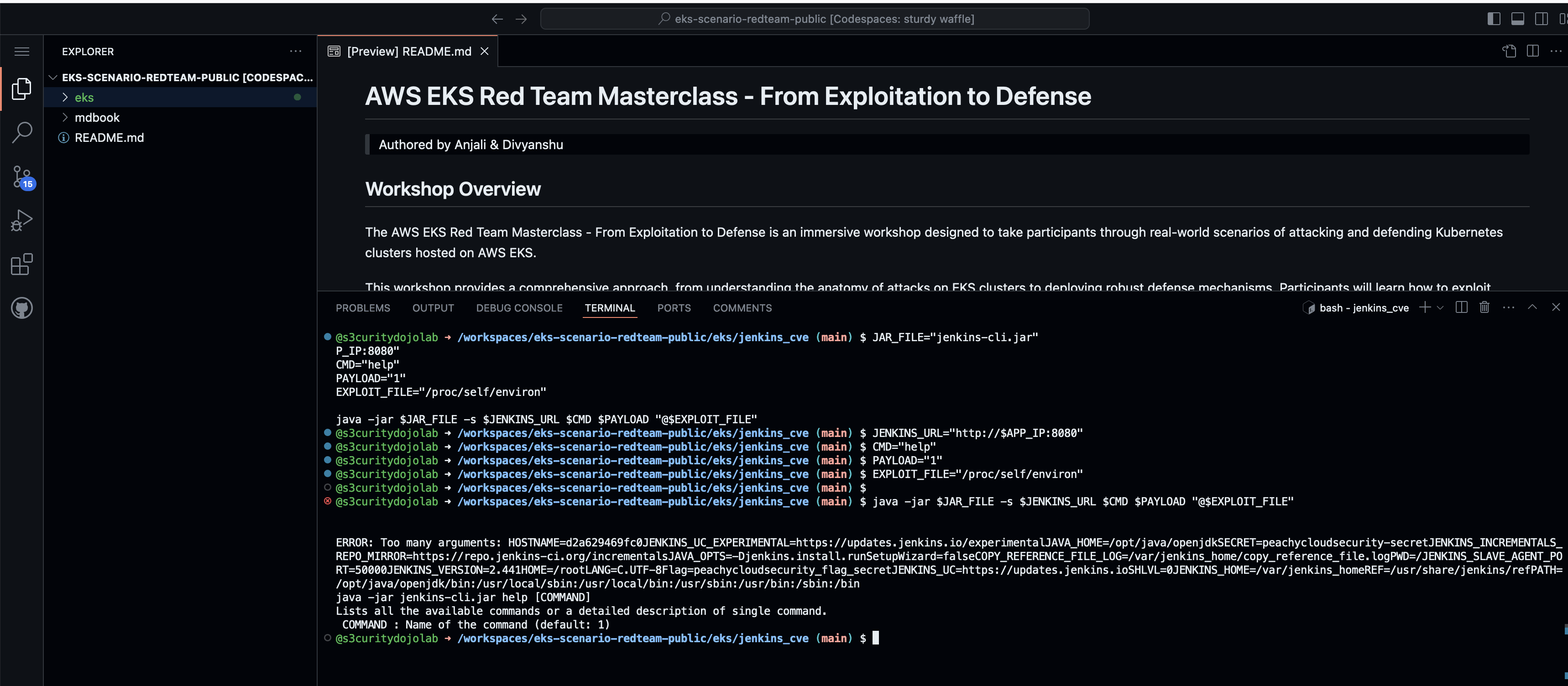Image resolution: width=1568 pixels, height=686 pixels.
Task: Toggle bottom panel visibility
Action: 1517,19
